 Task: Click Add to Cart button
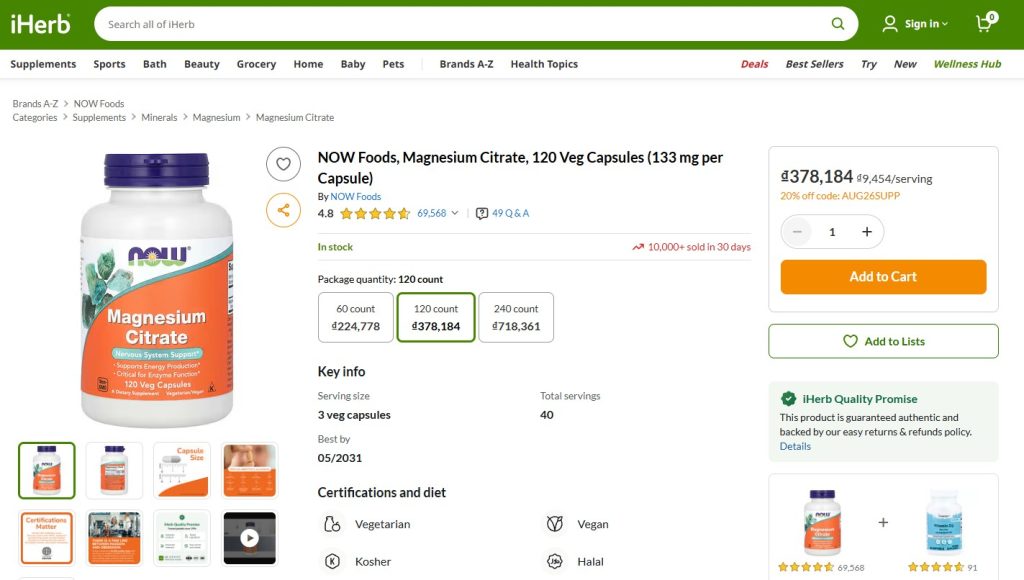click(883, 277)
